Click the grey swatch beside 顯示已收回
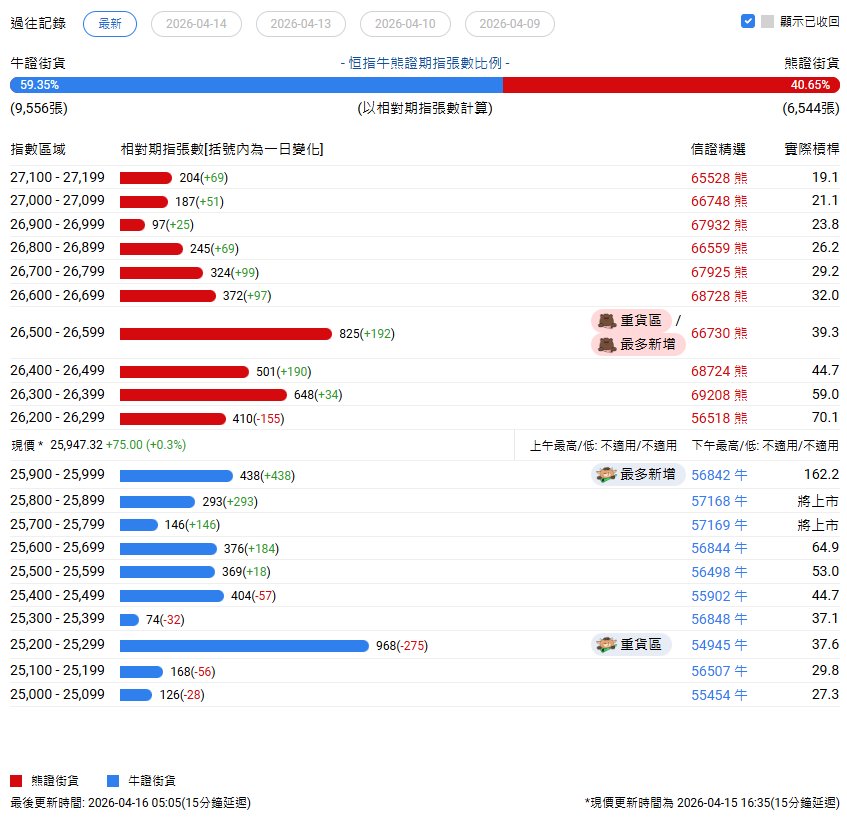Viewport: 847px width, 817px height. coord(767,21)
